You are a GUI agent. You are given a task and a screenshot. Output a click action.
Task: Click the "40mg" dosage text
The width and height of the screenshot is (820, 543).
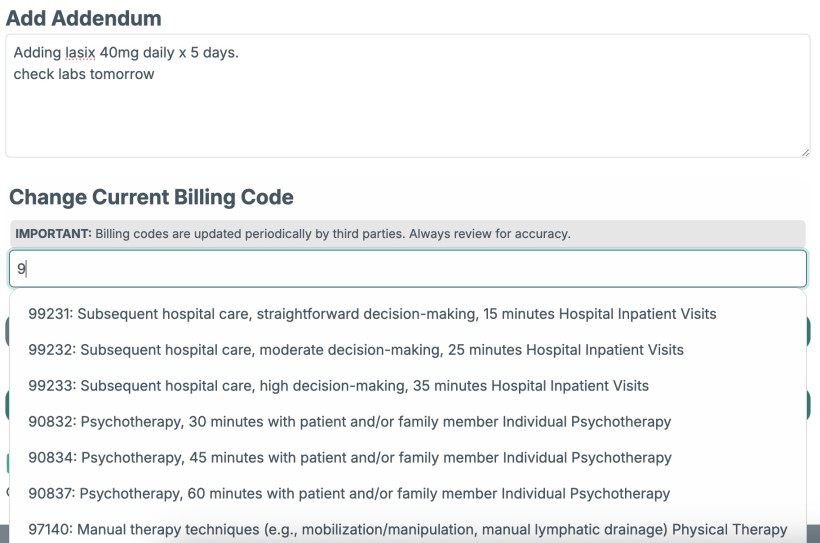click(x=119, y=53)
